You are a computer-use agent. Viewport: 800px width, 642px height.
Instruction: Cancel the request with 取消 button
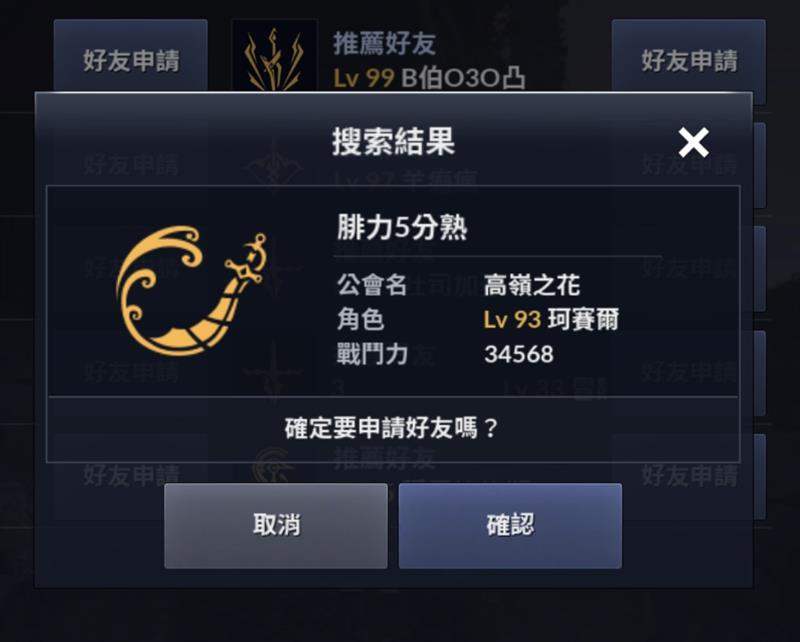[276, 526]
